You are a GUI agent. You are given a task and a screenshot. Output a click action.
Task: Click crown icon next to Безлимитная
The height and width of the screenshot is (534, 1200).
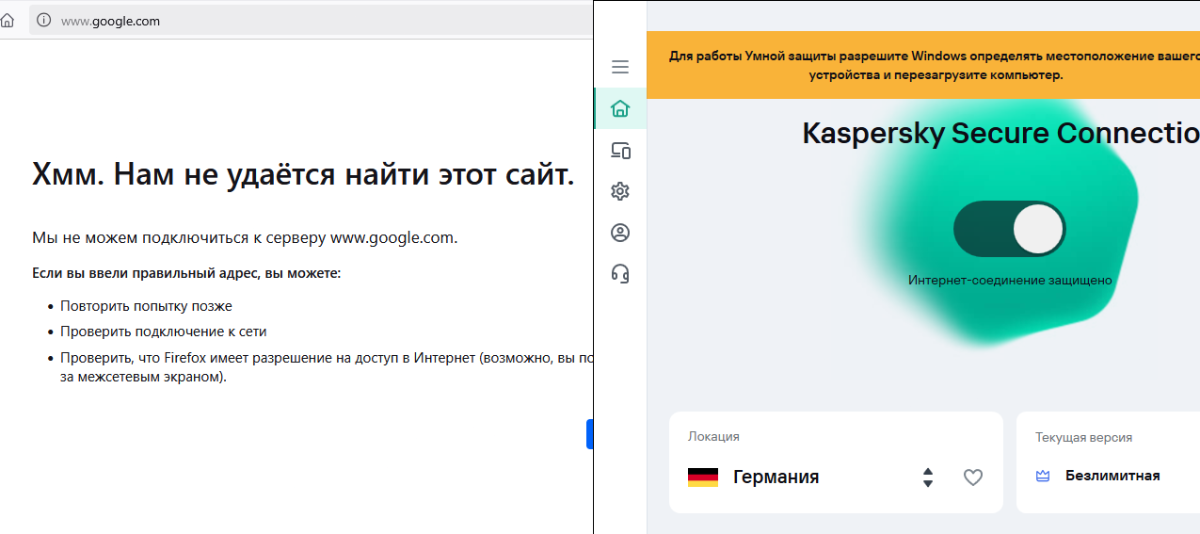1042,476
